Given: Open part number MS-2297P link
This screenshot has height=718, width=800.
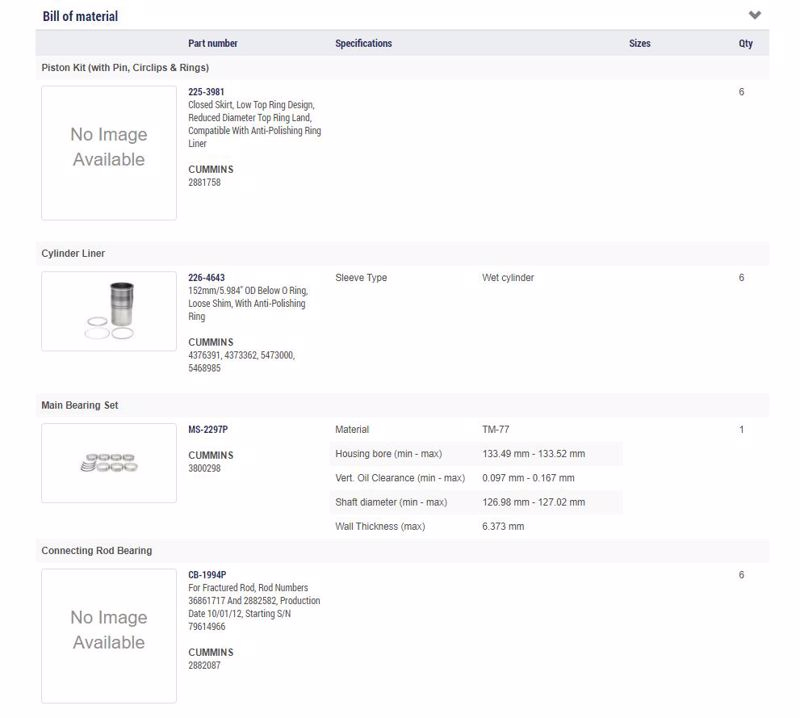Looking at the screenshot, I should (208, 430).
